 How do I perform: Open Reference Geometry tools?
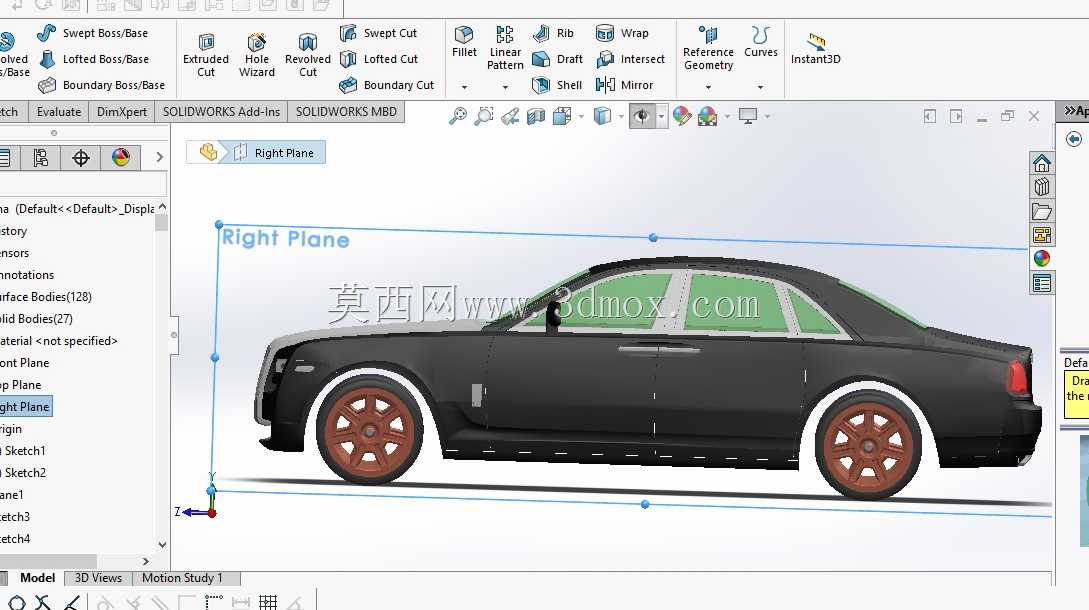708,48
